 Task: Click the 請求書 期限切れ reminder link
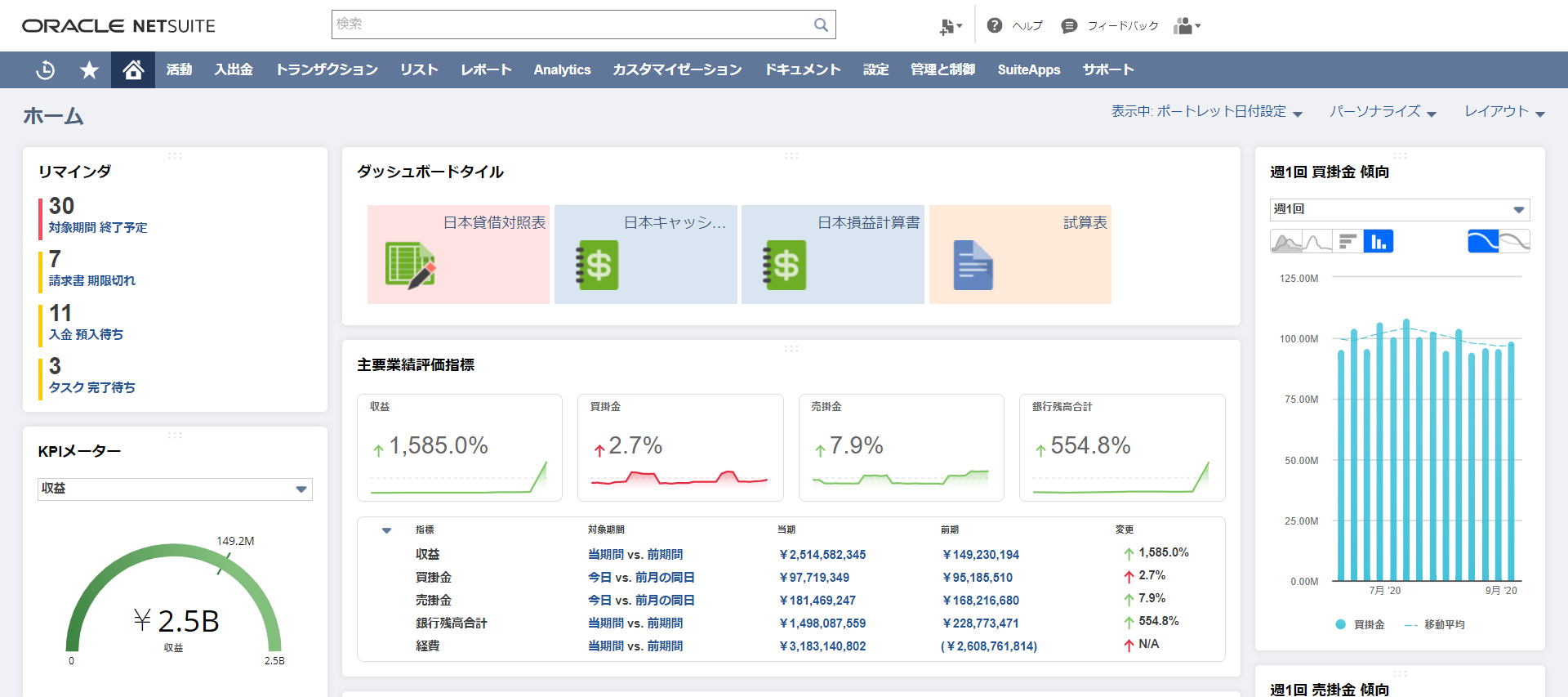tap(92, 280)
